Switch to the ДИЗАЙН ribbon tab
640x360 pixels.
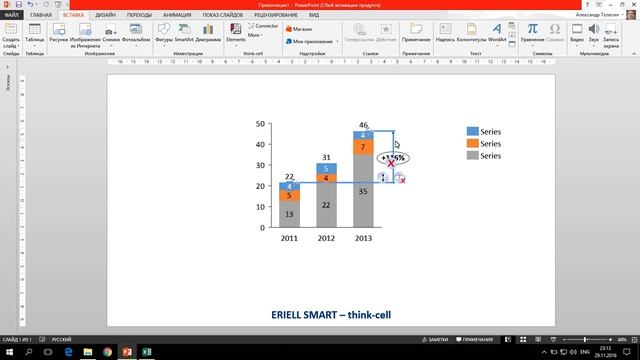pos(105,15)
